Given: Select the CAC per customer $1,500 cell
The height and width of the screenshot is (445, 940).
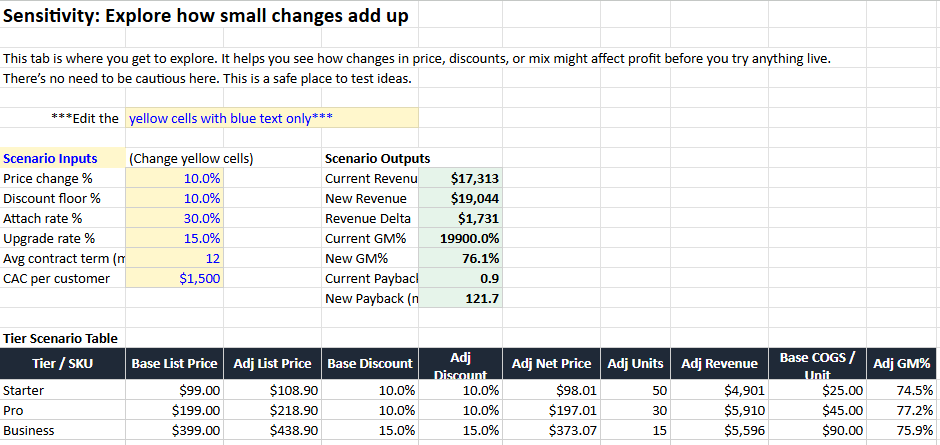Looking at the screenshot, I should (x=175, y=278).
